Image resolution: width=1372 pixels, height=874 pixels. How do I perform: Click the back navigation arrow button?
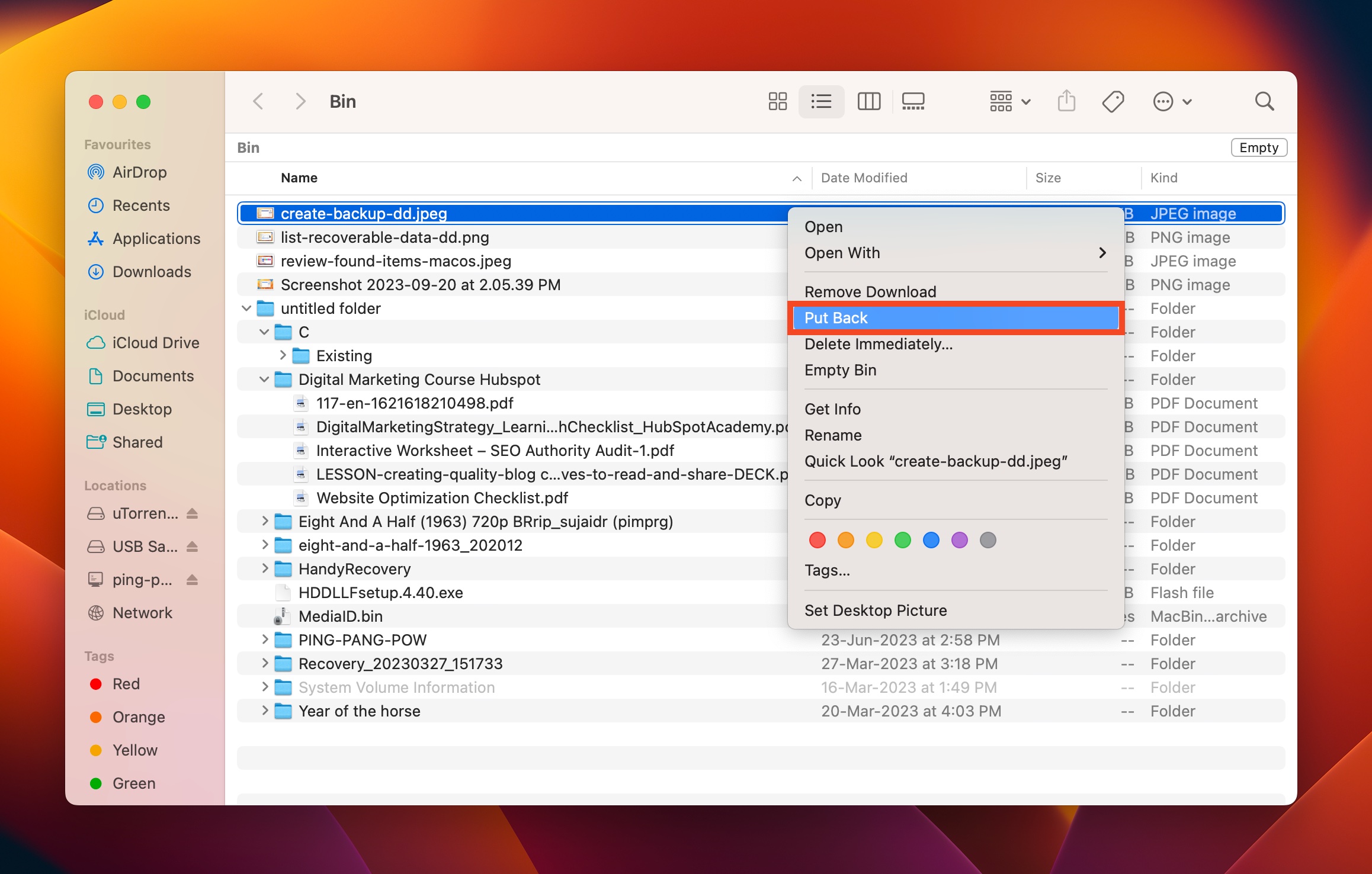(258, 100)
